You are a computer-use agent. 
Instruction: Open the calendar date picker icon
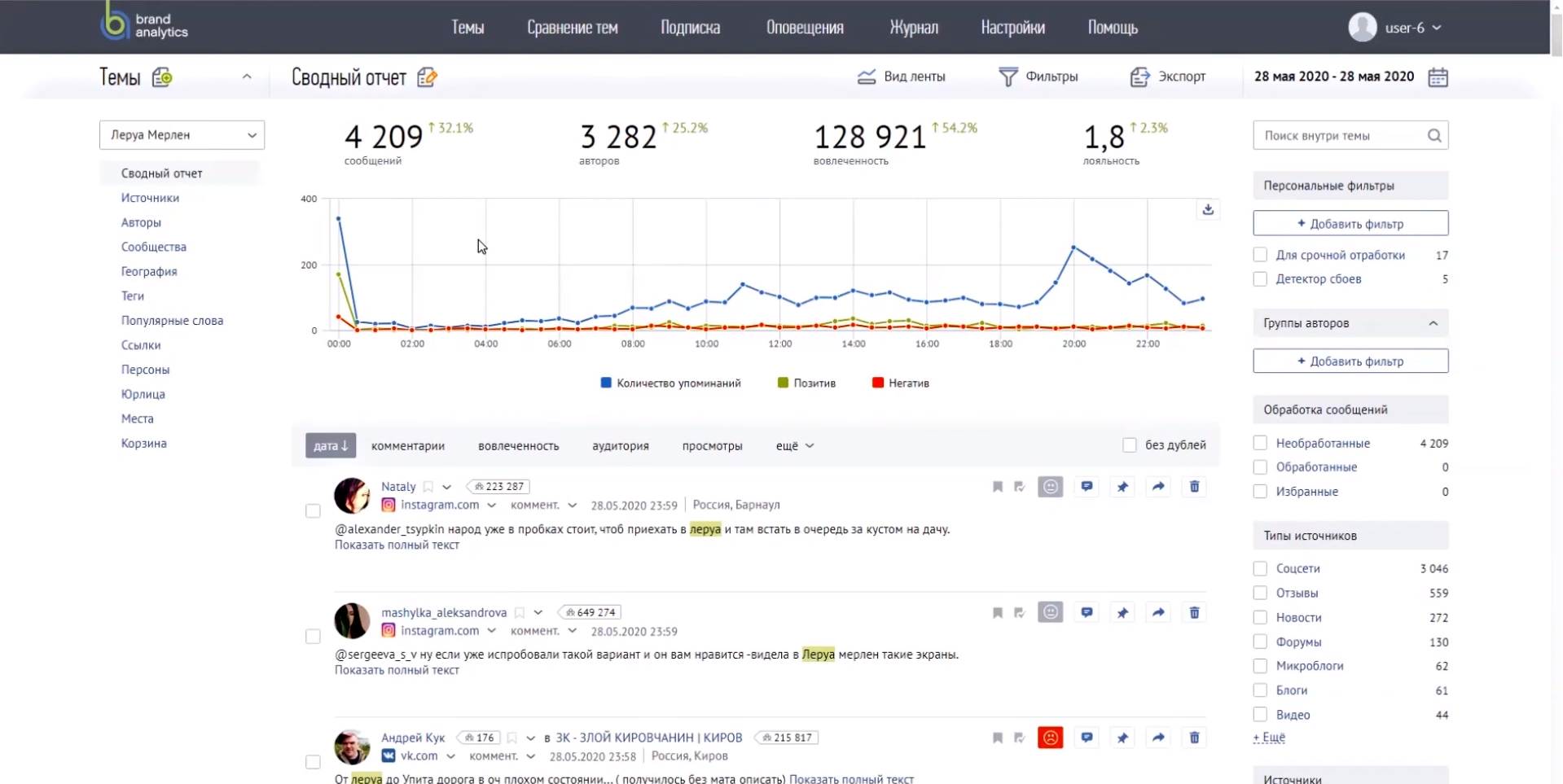[1438, 77]
